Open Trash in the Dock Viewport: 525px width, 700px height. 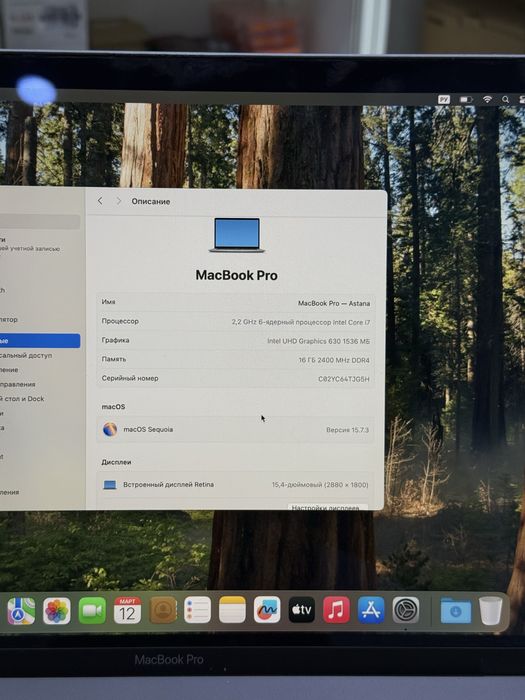pyautogui.click(x=491, y=611)
